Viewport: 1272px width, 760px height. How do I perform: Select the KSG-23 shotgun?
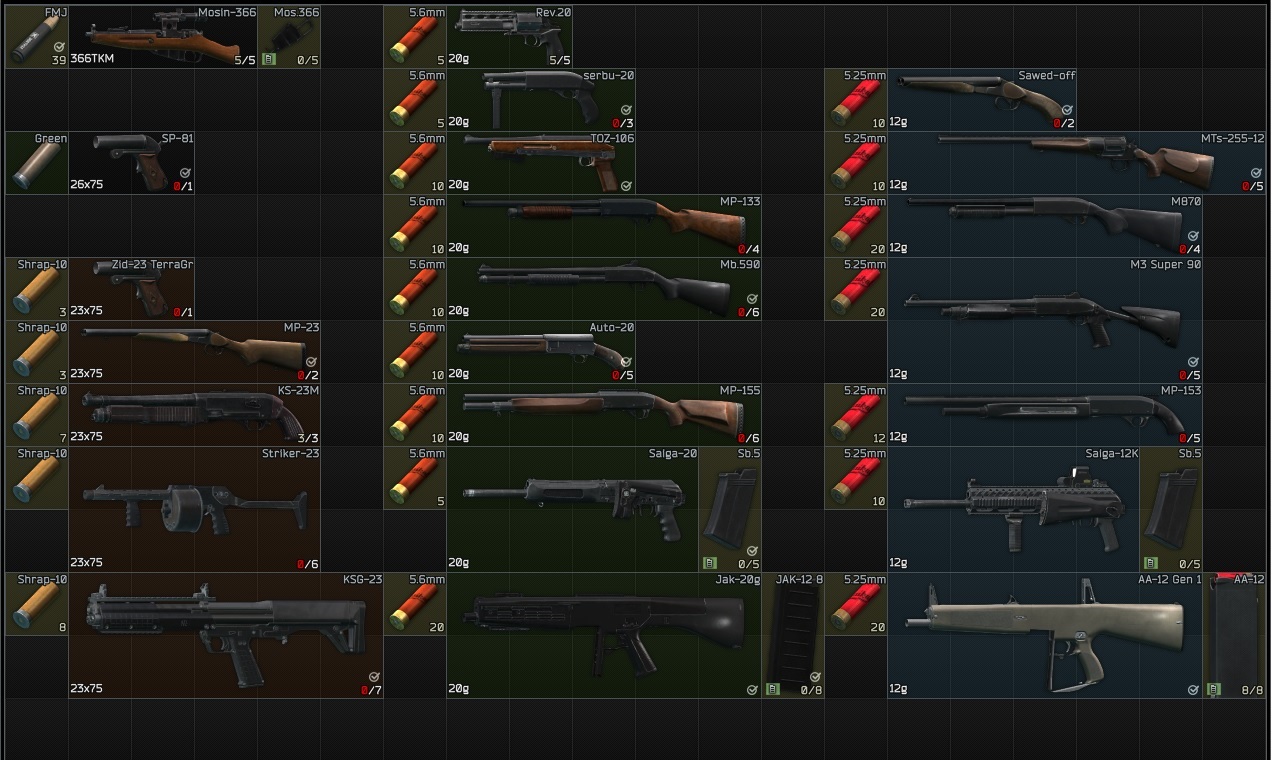226,634
